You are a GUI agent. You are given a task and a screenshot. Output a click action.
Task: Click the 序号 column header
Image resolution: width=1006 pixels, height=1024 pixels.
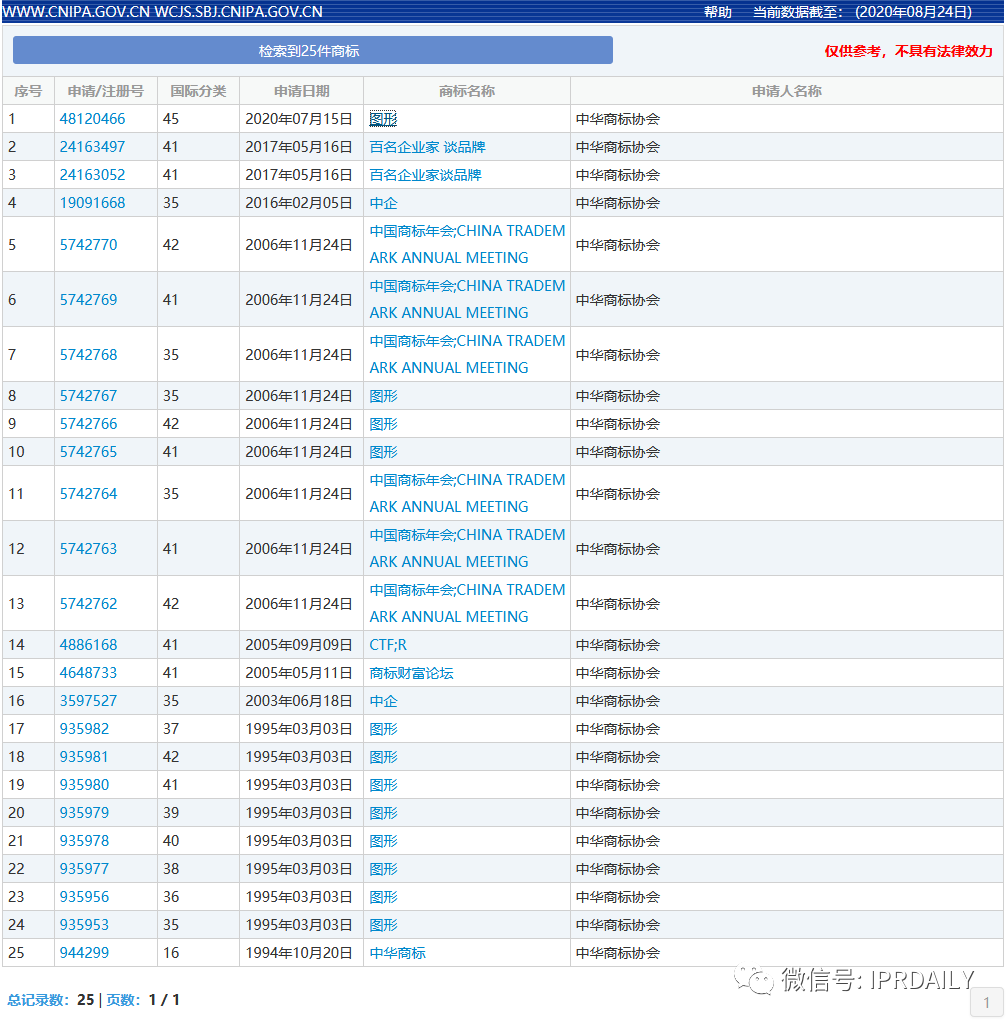click(28, 91)
